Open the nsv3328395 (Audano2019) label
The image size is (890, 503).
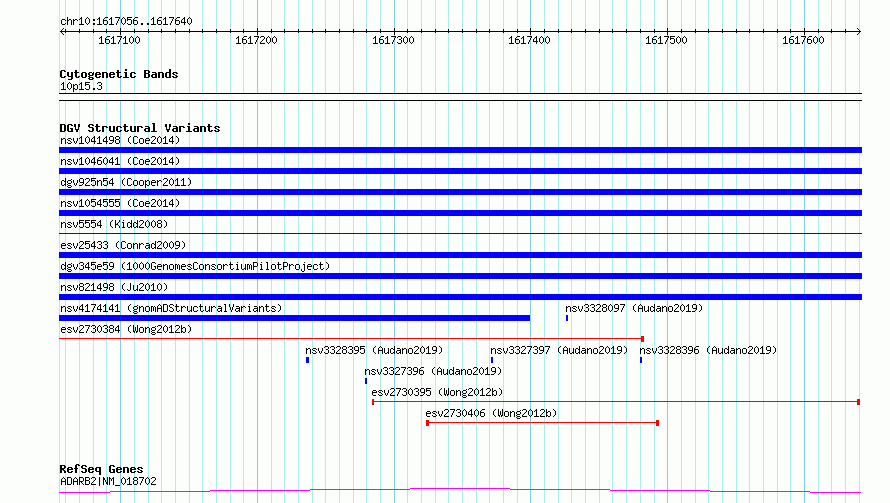tap(374, 350)
